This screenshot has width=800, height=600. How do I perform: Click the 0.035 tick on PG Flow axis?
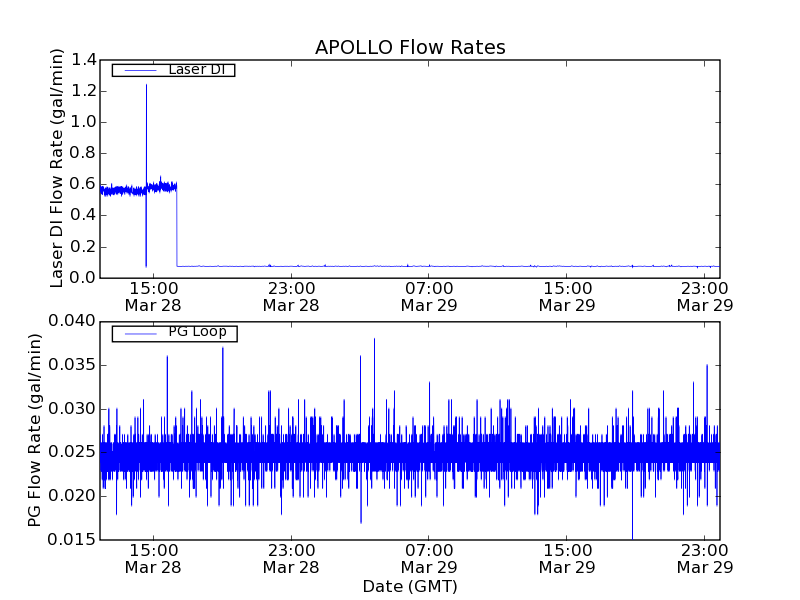pyautogui.click(x=72, y=365)
